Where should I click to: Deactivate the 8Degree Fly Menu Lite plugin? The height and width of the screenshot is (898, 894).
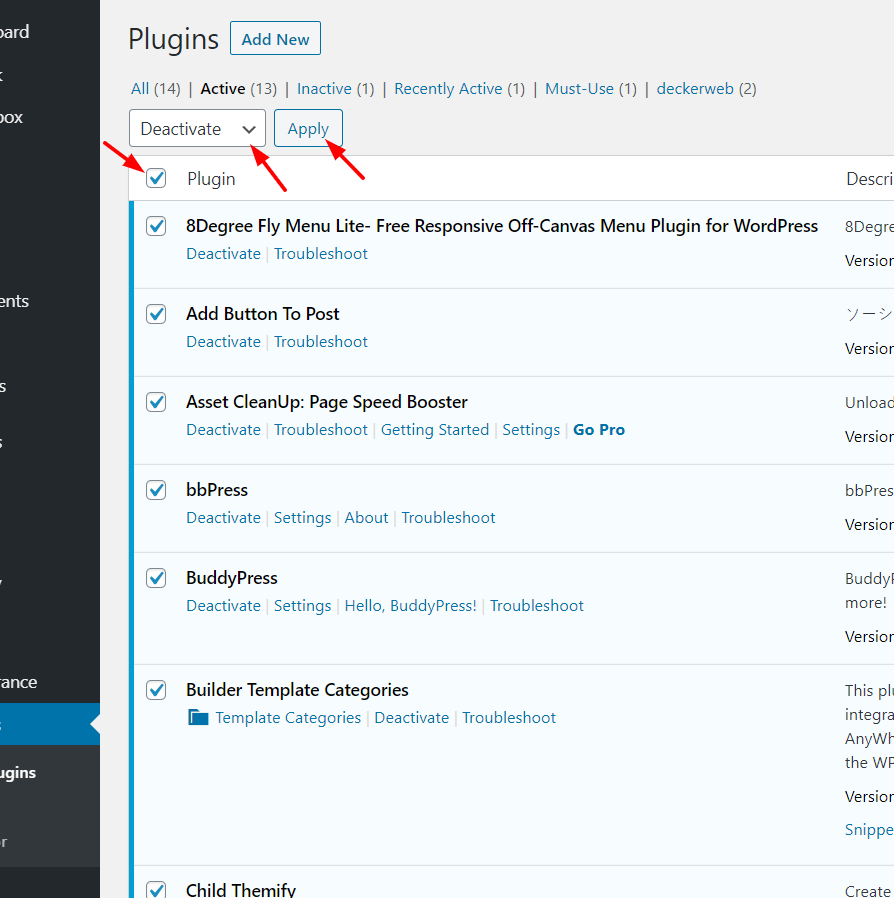223,254
